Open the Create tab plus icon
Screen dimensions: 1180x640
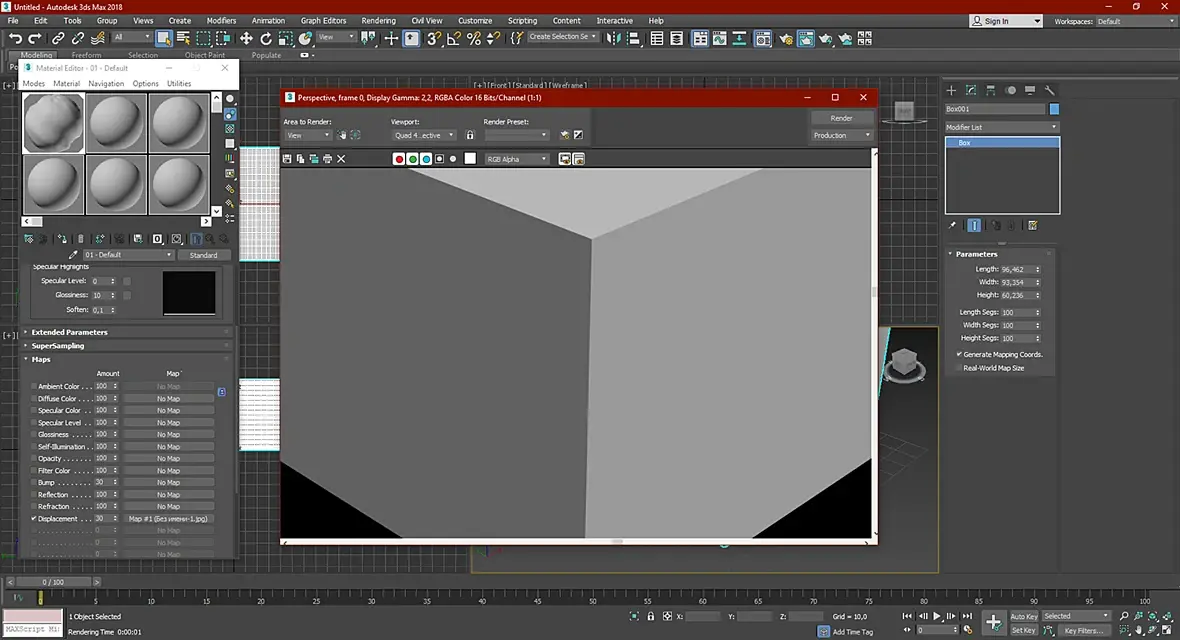click(951, 90)
